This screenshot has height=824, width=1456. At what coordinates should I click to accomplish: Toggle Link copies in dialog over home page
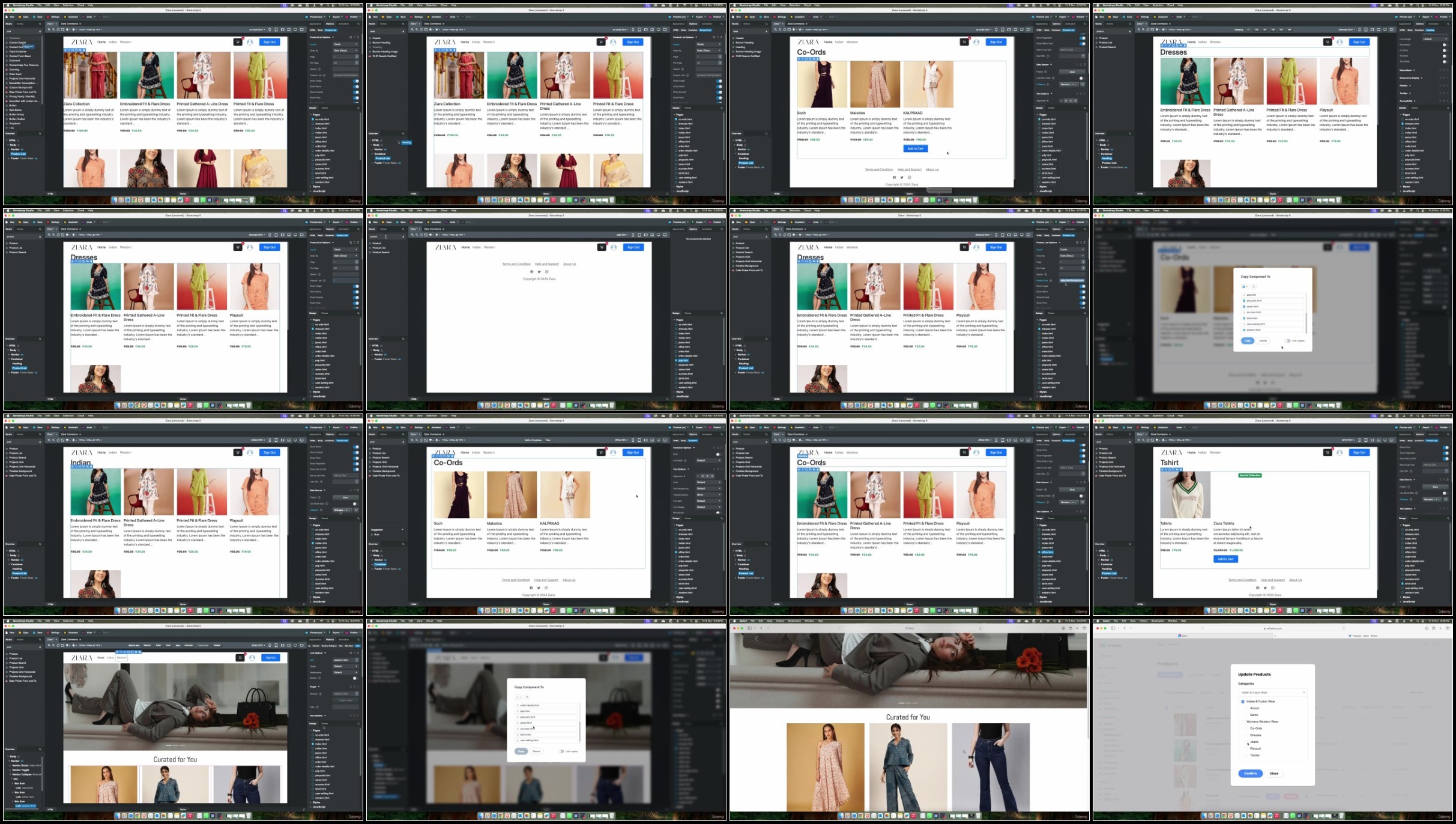(561, 751)
